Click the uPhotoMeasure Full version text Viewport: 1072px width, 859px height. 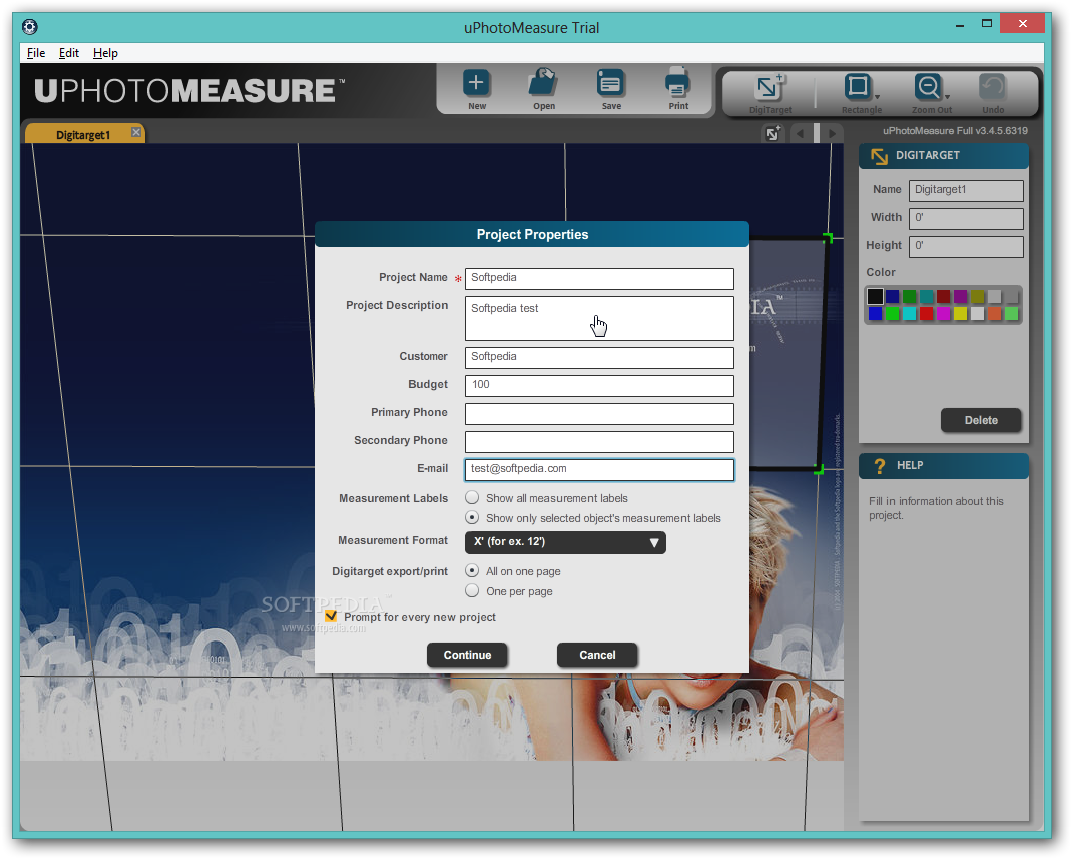[x=954, y=131]
